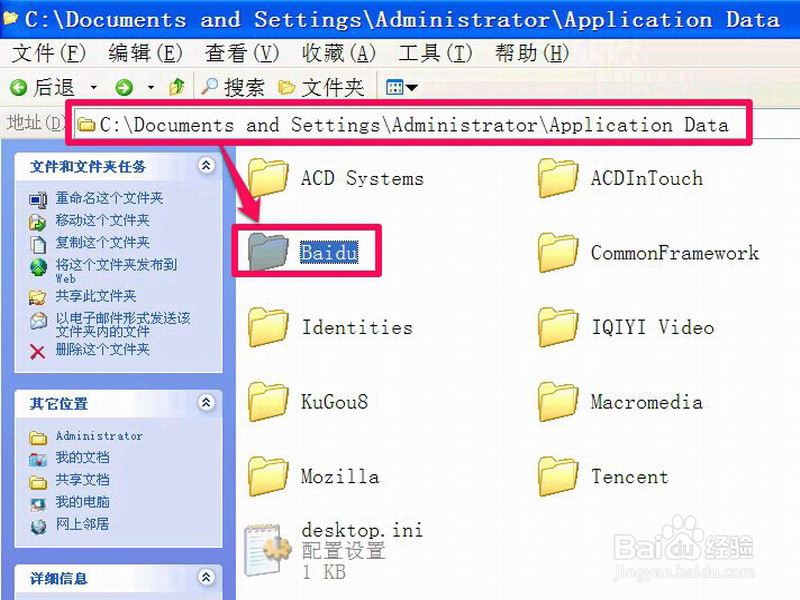Collapse the 其它位置 panel
The width and height of the screenshot is (800, 600).
point(206,403)
